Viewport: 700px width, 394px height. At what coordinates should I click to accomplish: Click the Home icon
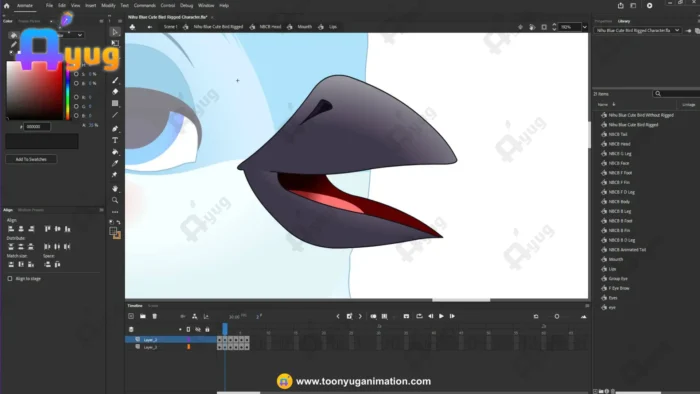(7, 6)
